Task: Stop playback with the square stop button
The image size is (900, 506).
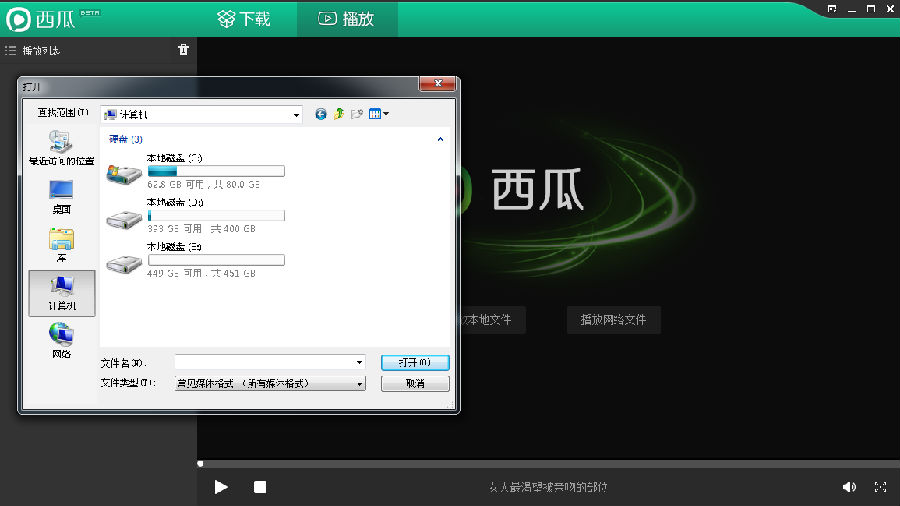Action: (x=260, y=487)
